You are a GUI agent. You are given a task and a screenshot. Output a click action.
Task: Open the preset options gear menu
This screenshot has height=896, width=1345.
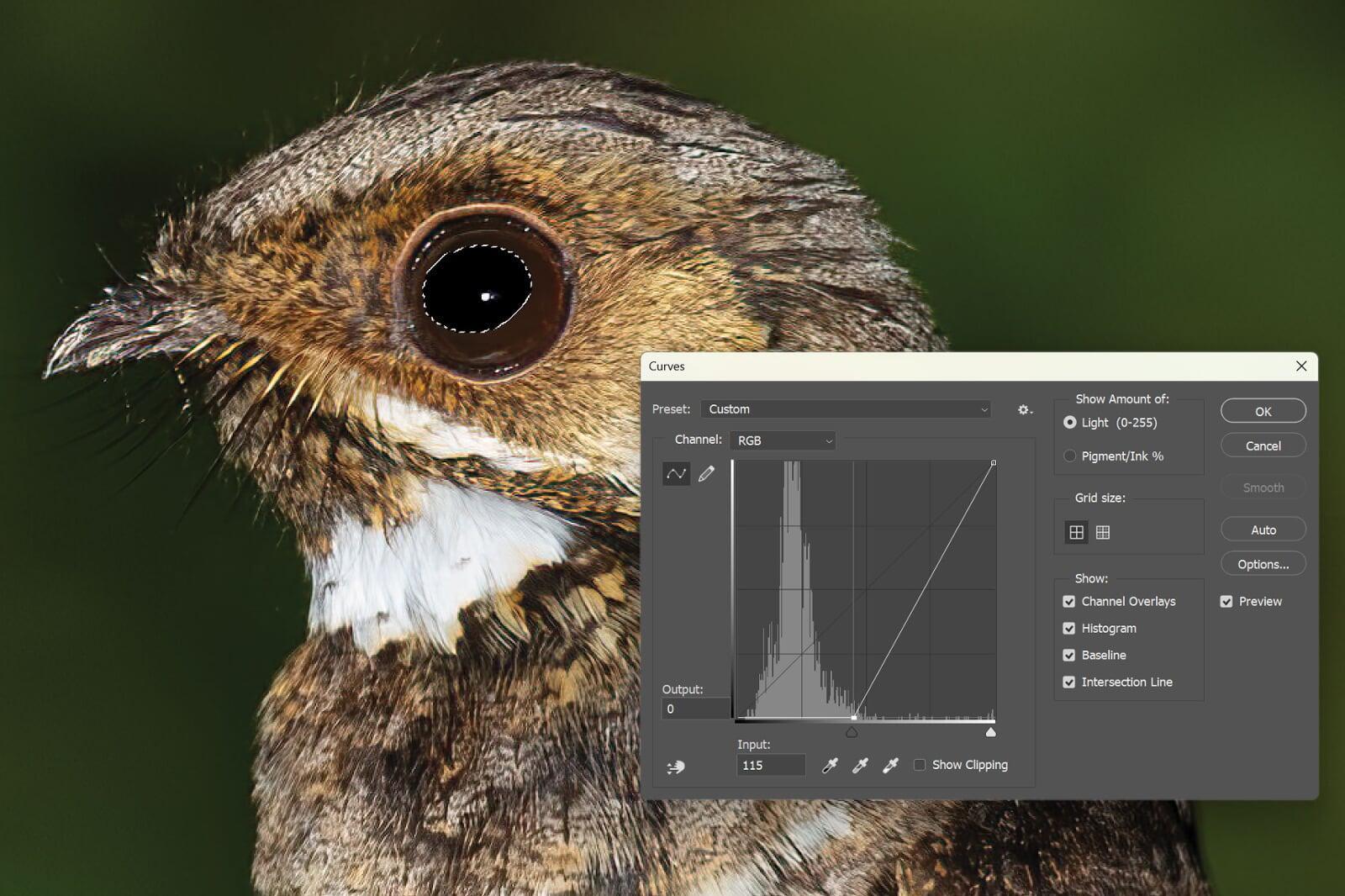pos(1024,409)
